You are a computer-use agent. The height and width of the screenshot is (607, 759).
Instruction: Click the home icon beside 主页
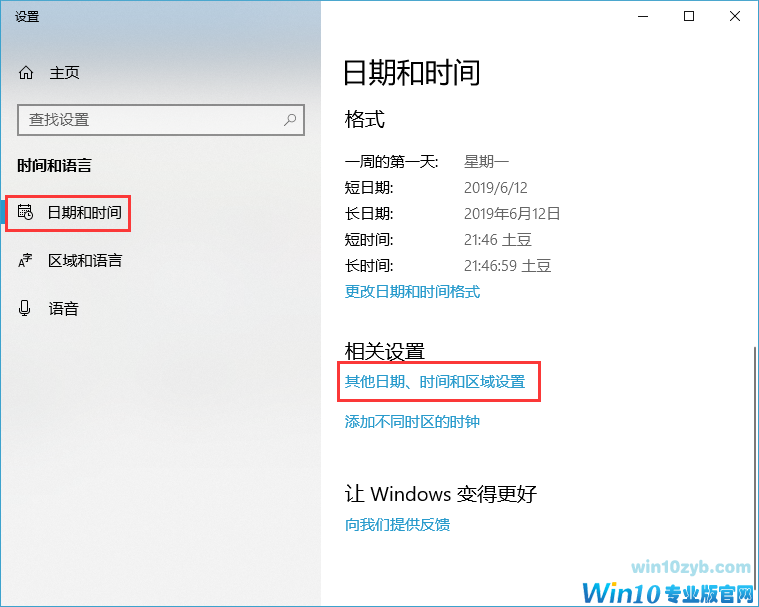(26, 73)
